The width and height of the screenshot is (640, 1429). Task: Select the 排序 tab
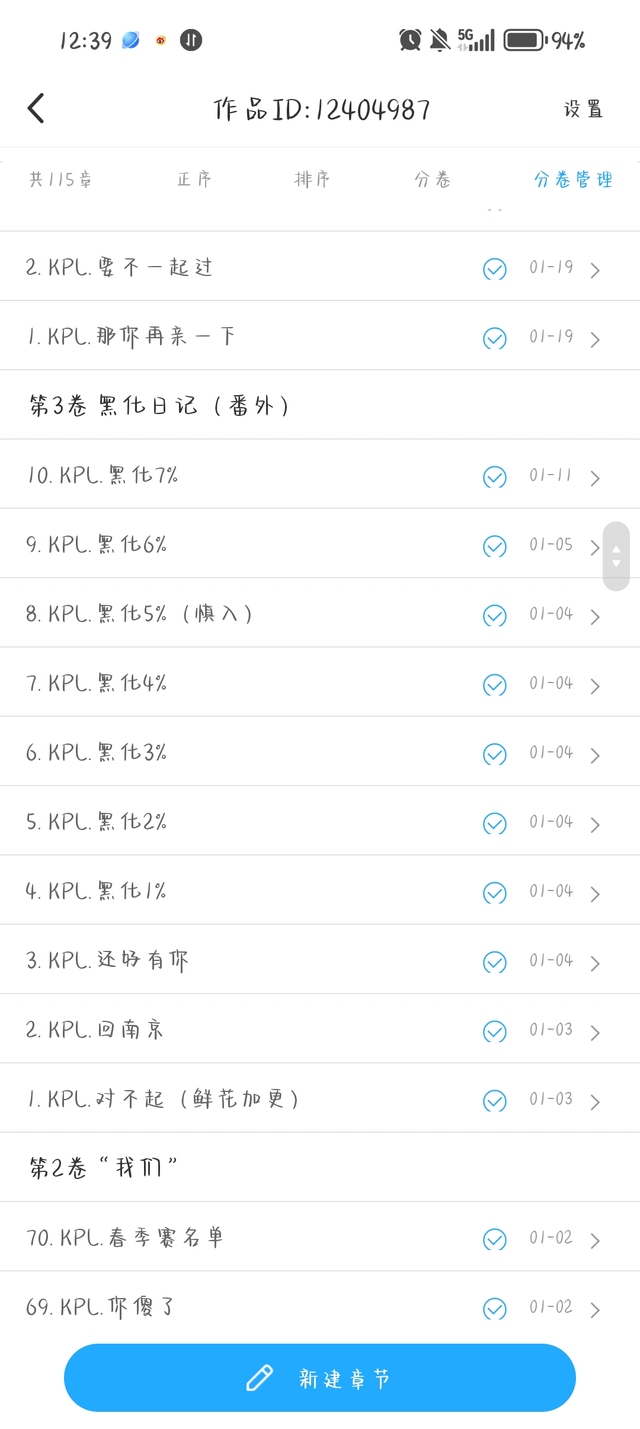pos(313,180)
